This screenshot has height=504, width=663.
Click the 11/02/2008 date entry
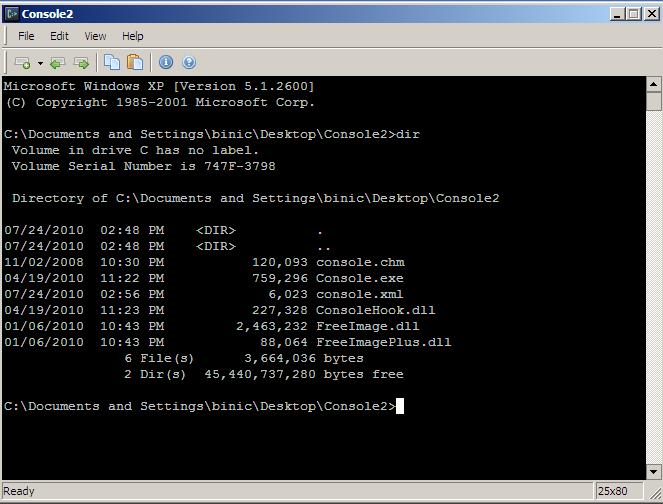click(44, 262)
